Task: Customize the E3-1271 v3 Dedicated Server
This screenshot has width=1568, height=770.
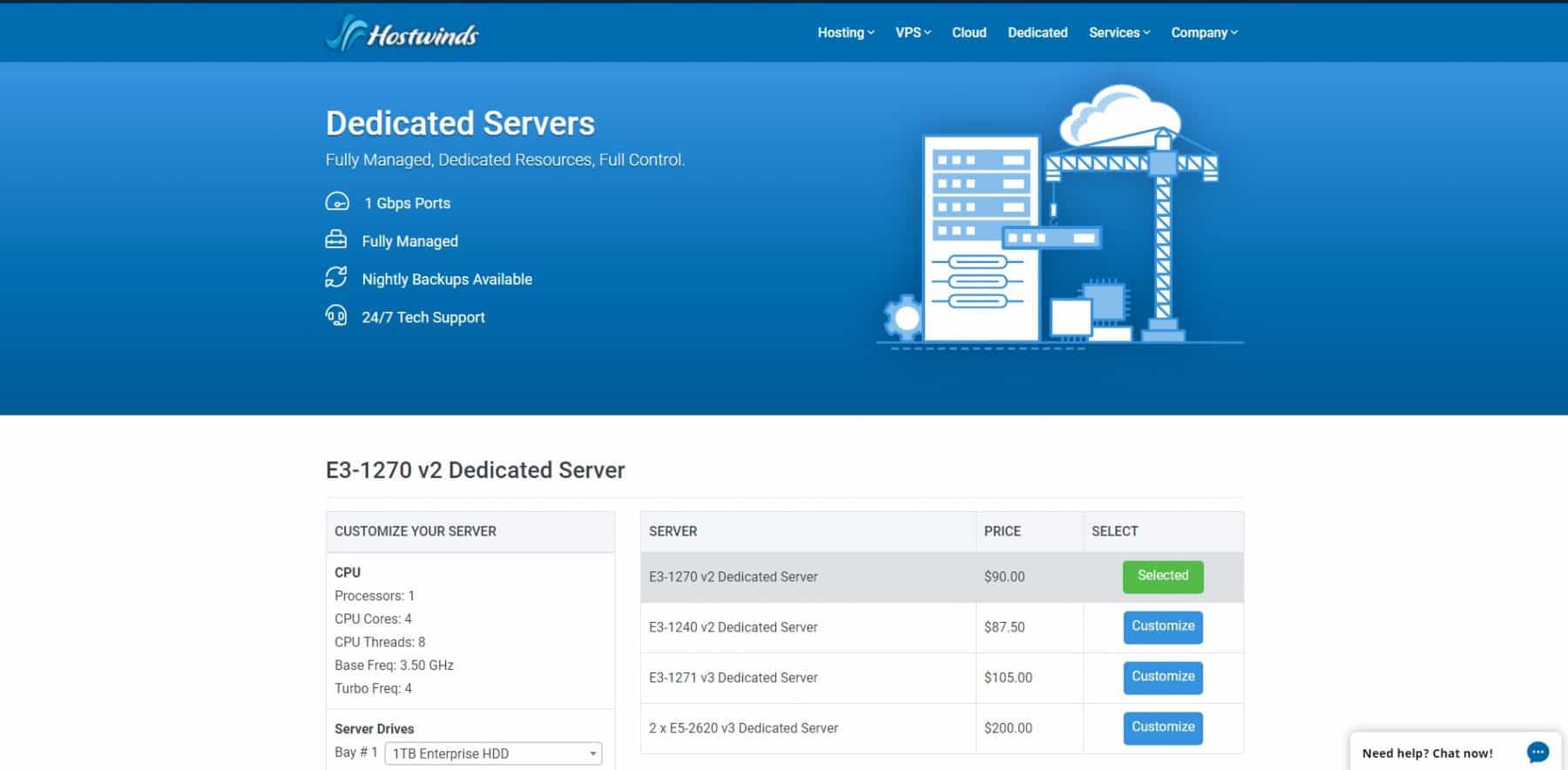Action: (1163, 678)
